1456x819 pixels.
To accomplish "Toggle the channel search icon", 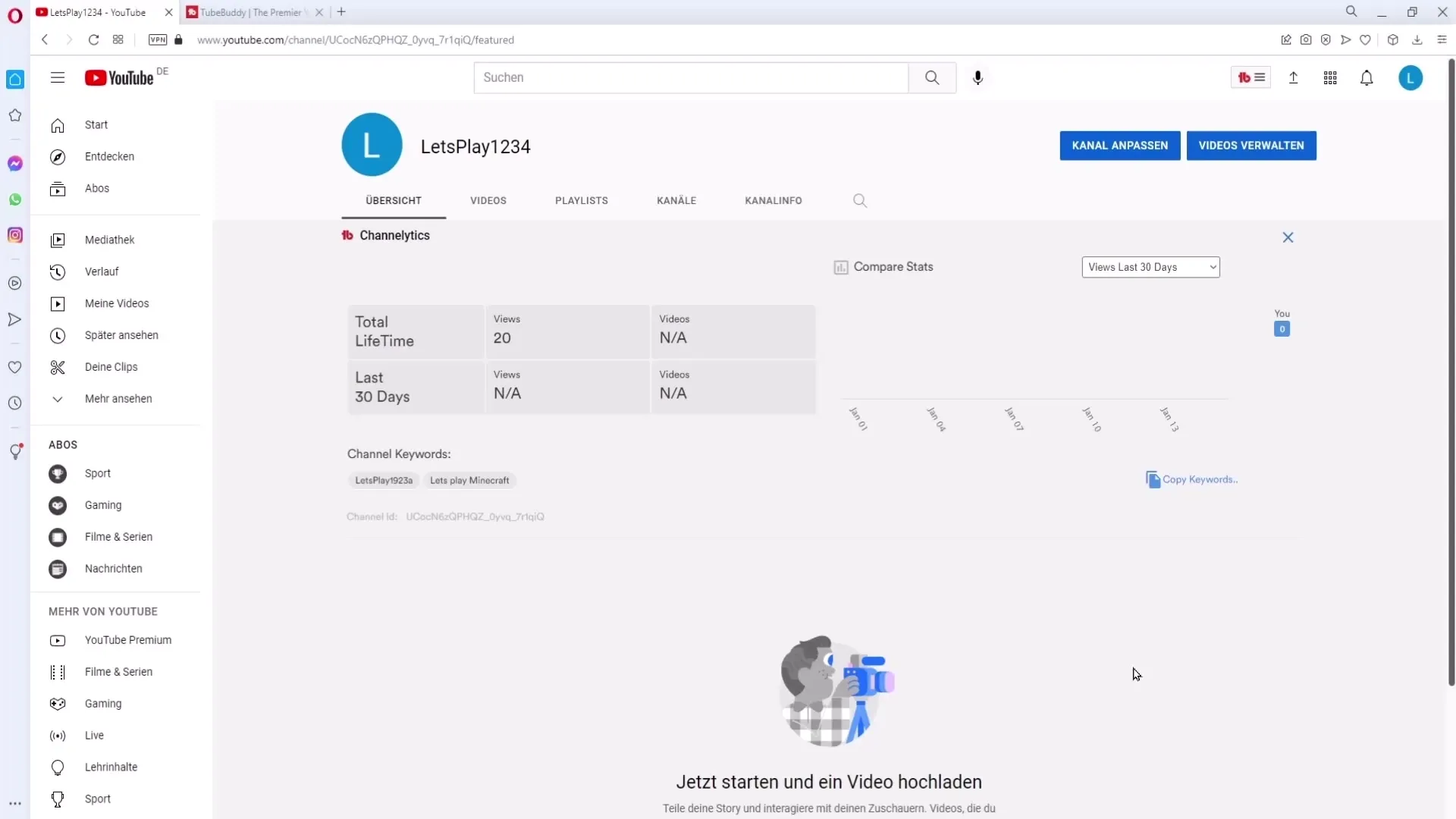I will pyautogui.click(x=860, y=200).
